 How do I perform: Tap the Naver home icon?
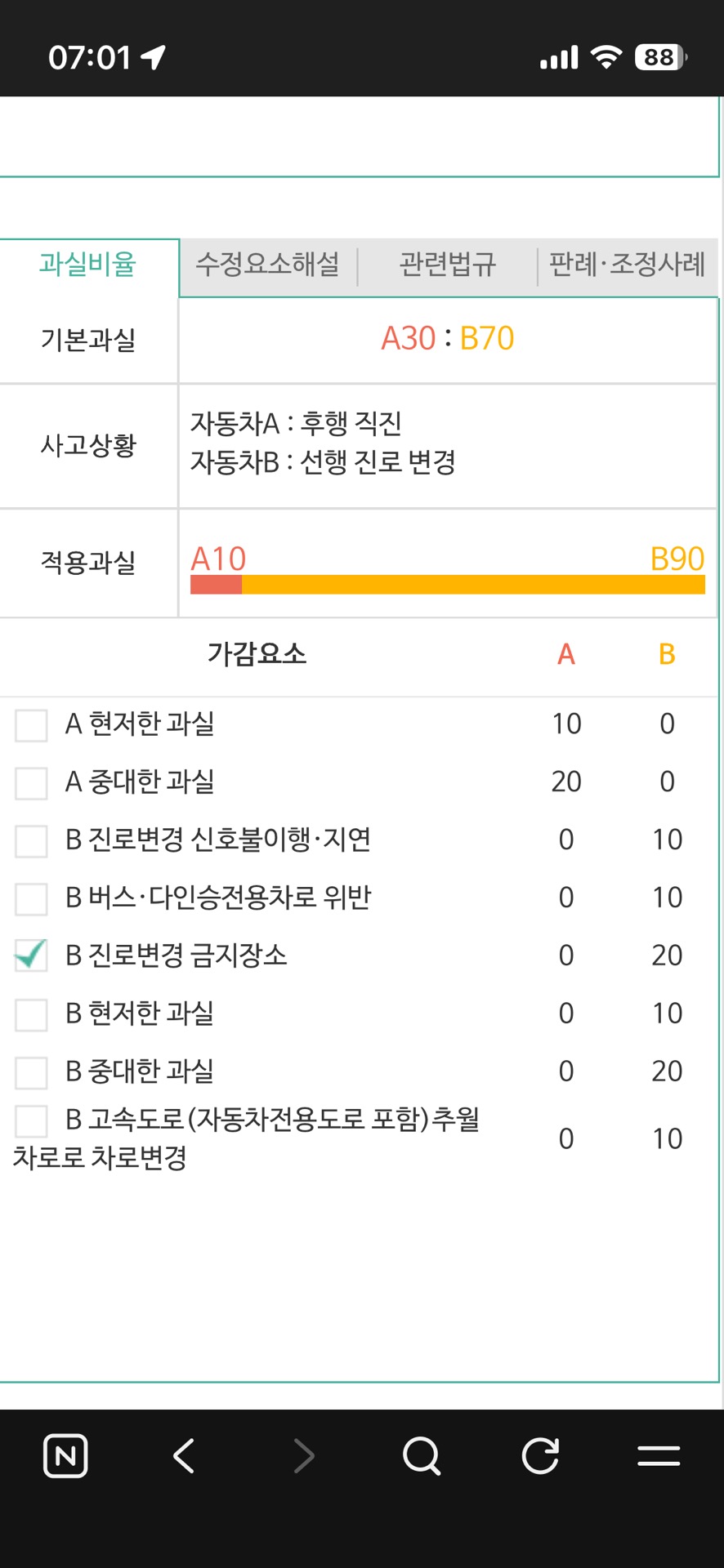(65, 1455)
